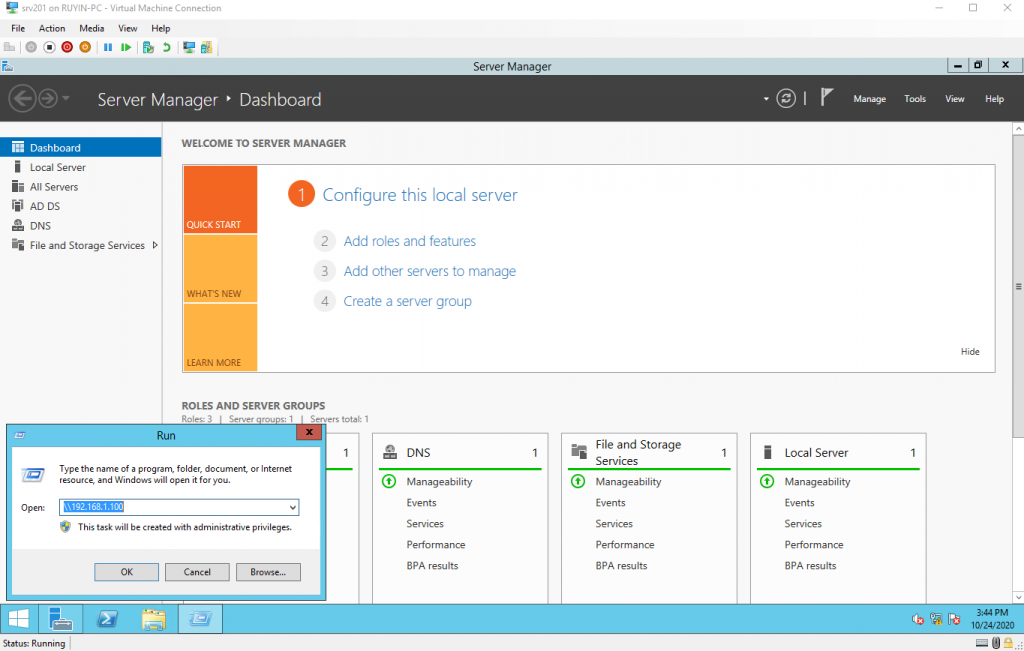The width and height of the screenshot is (1024, 651).
Task: Click Cancel in the Run dialog
Action: click(197, 572)
